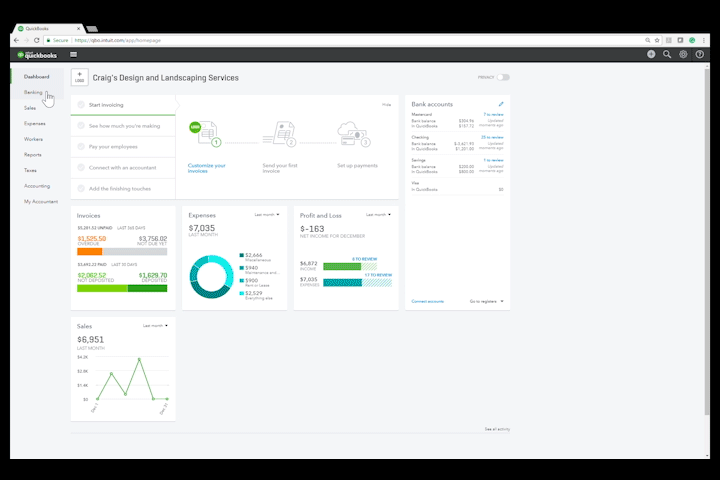
Task: Click the orange overdue invoices bar
Action: pyautogui.click(x=90, y=252)
